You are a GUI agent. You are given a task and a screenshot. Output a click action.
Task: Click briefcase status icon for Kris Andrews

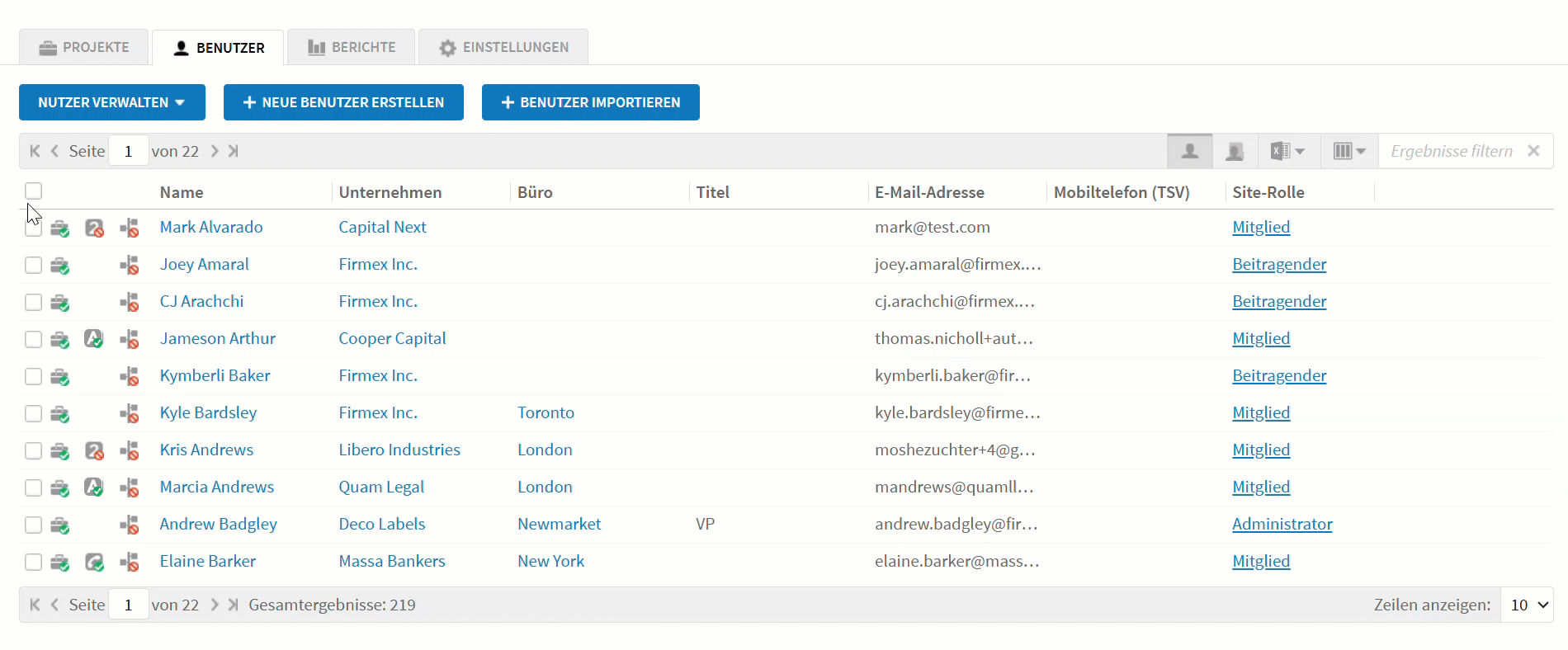coord(59,451)
